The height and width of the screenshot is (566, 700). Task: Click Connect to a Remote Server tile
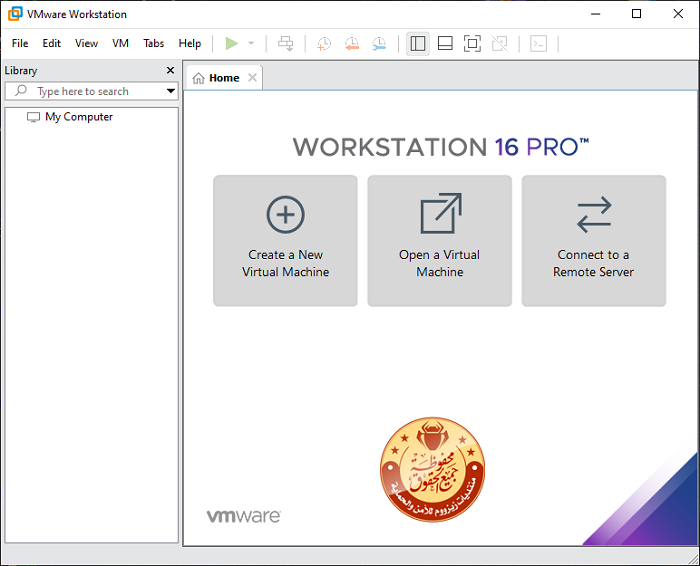(594, 241)
